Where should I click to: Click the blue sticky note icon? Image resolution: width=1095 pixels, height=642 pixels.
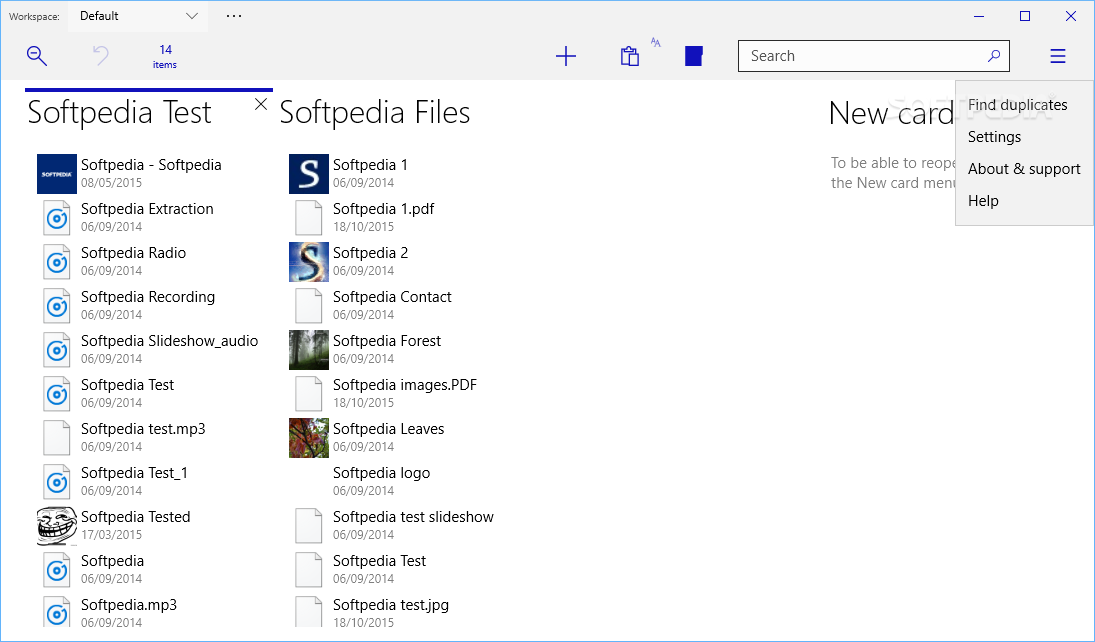(x=693, y=56)
